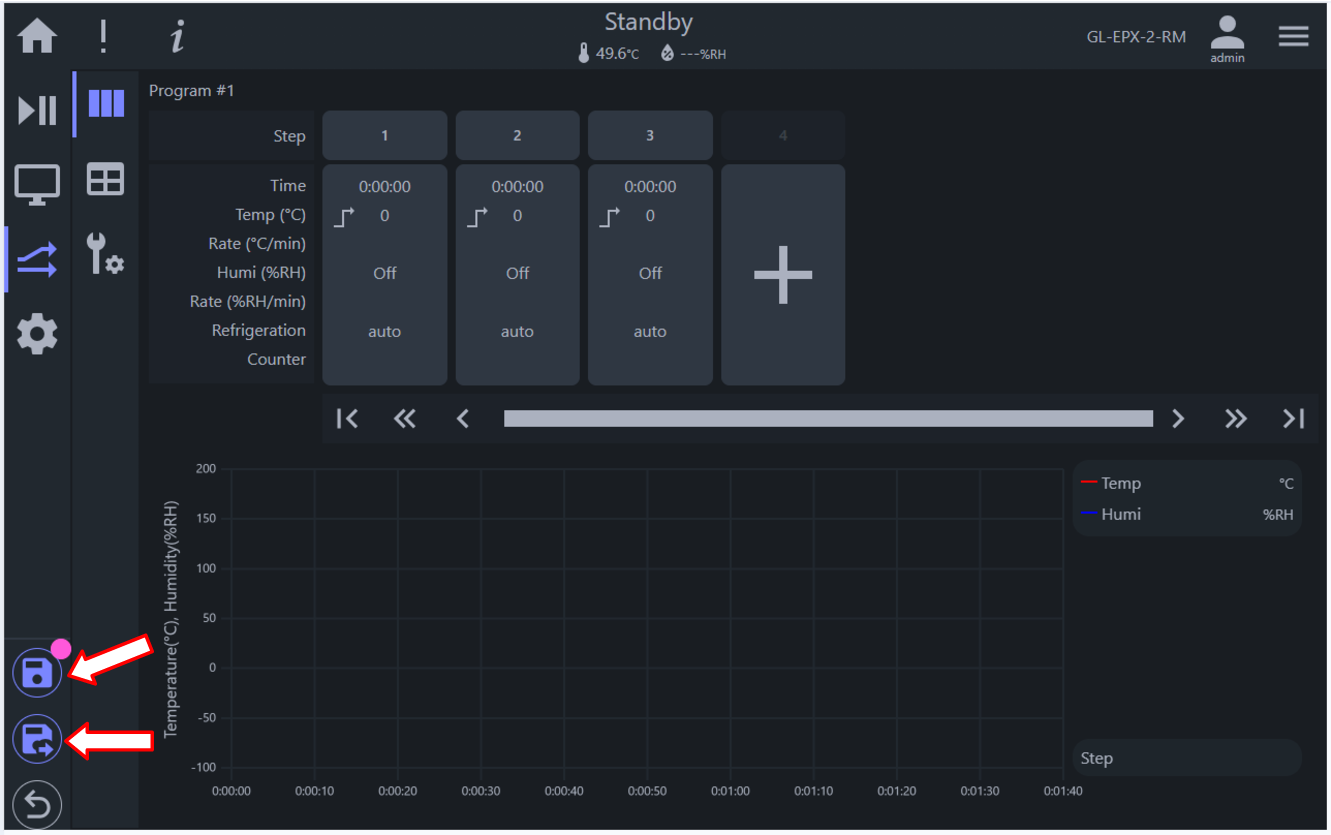Click the %RH humidity readout
Viewport: 1331px width, 835px height.
click(693, 54)
